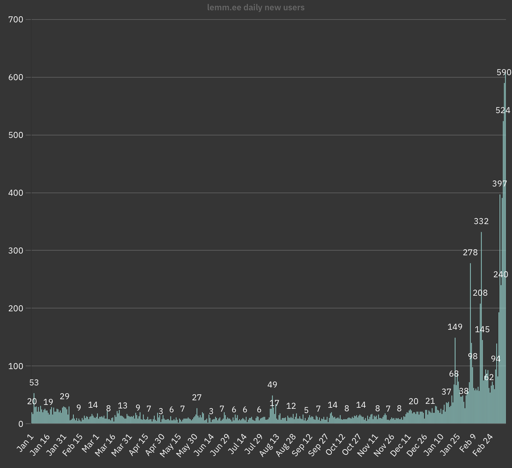Click the 700 y-axis label

(x=16, y=20)
